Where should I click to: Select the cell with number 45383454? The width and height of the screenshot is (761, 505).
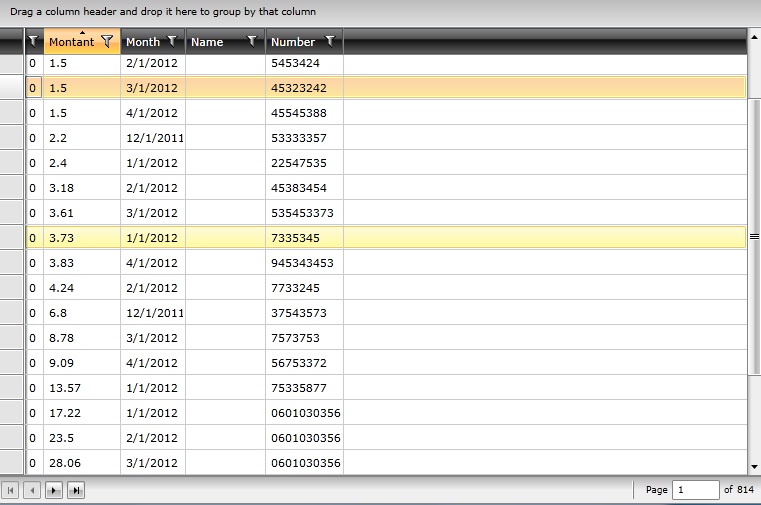point(304,188)
